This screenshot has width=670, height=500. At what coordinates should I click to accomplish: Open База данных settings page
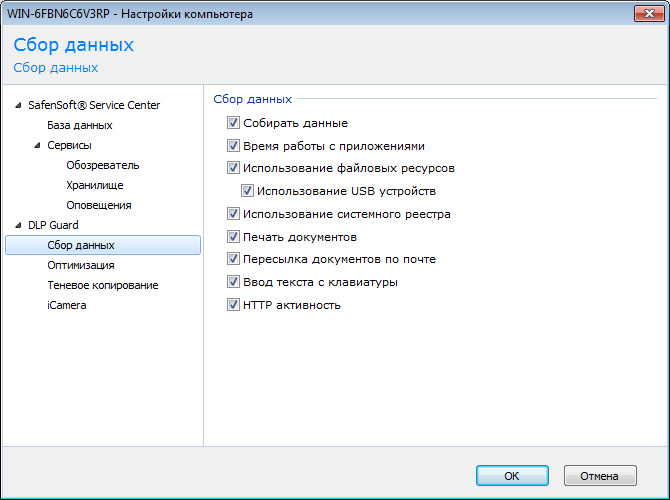click(79, 125)
